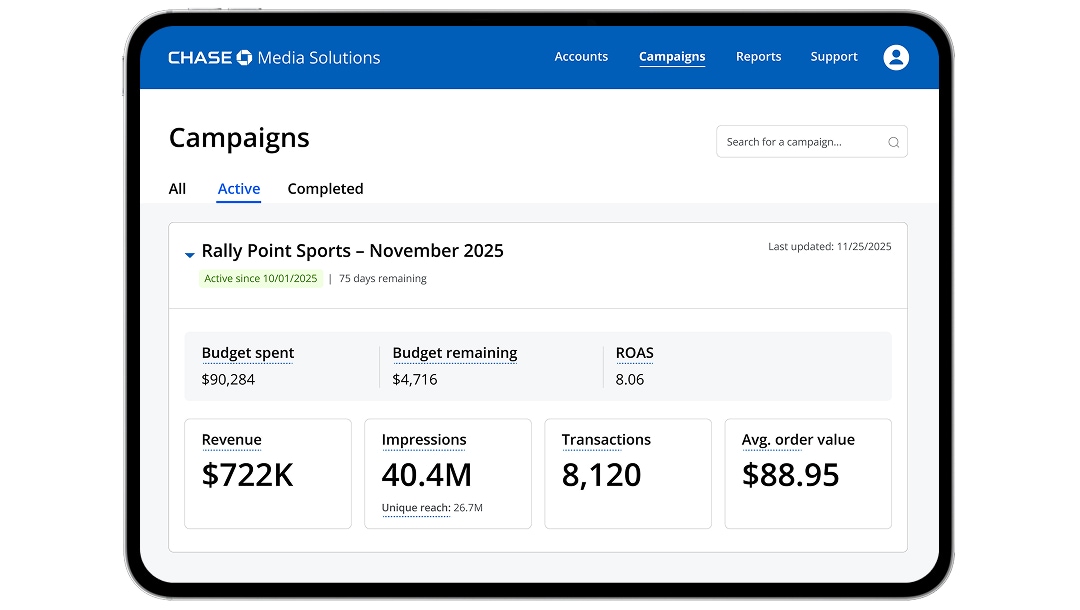Open the Reports page

tap(758, 57)
